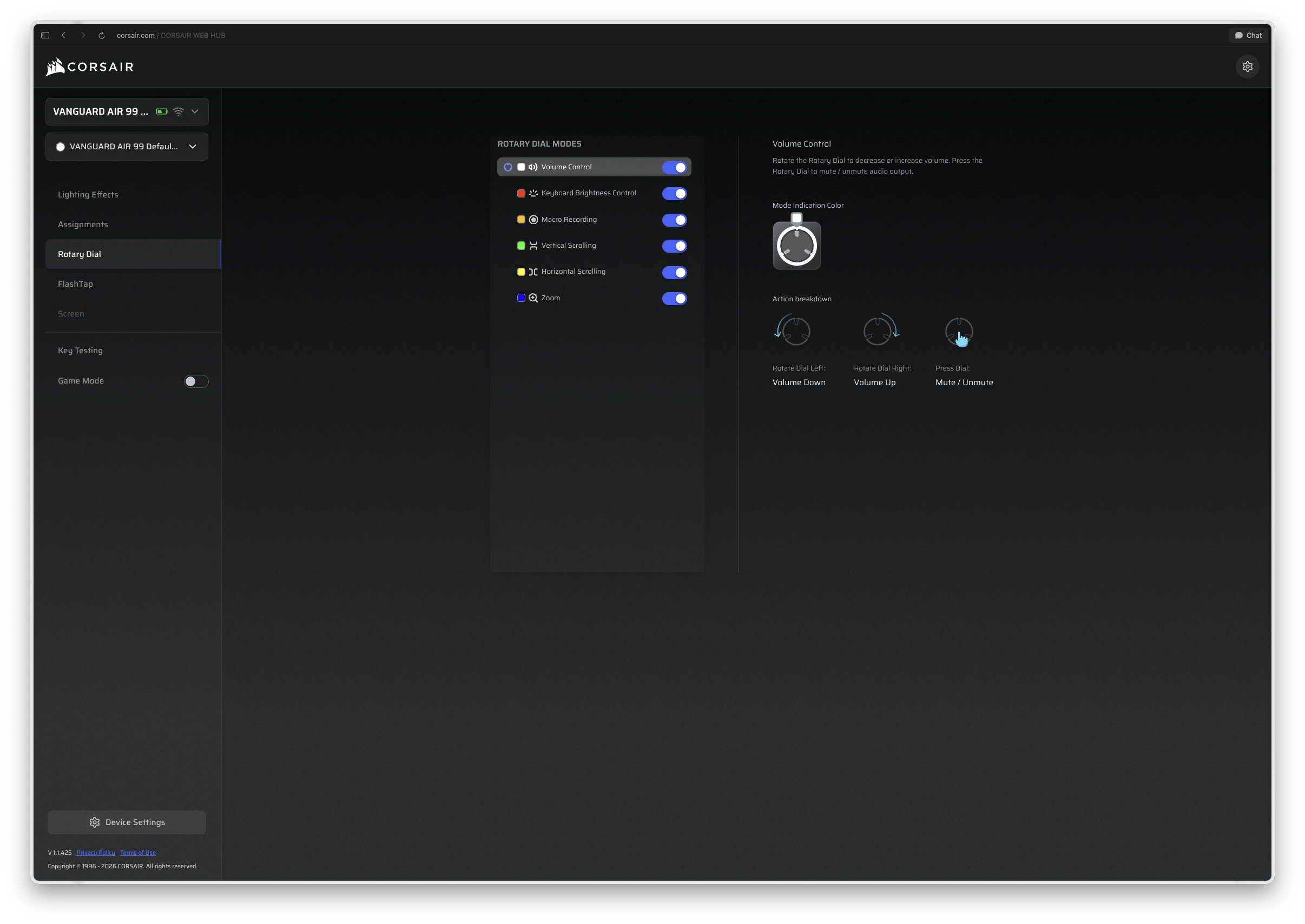This screenshot has height=924, width=1305.
Task: Open the Assignments section
Action: [x=83, y=224]
